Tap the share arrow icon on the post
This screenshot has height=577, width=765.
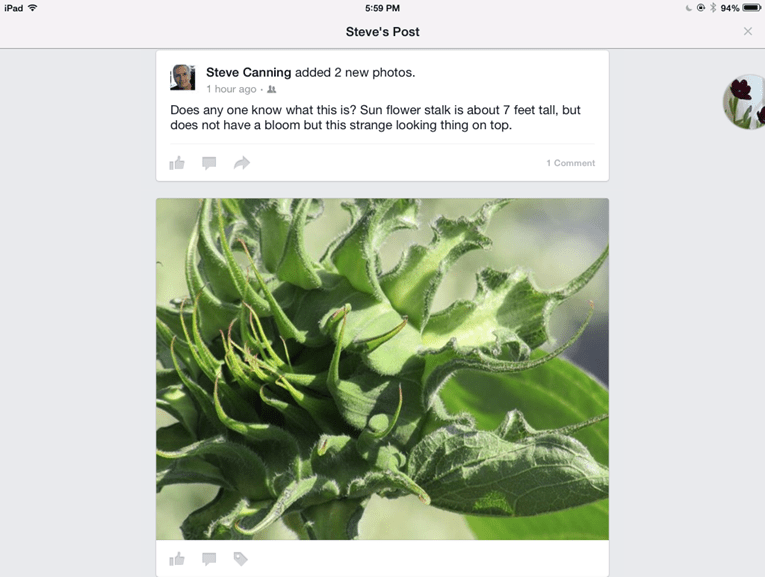pos(242,163)
